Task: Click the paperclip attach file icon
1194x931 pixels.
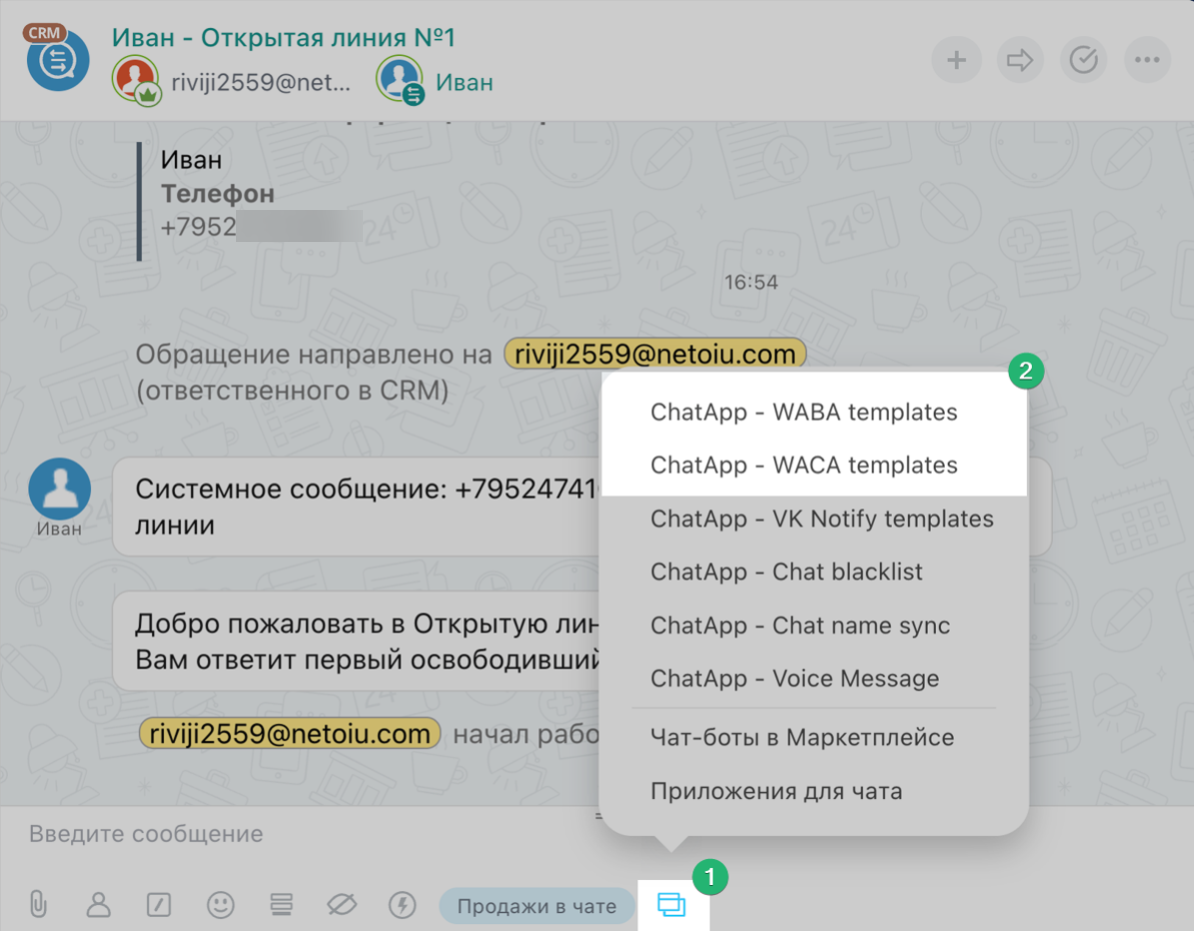Action: tap(38, 905)
